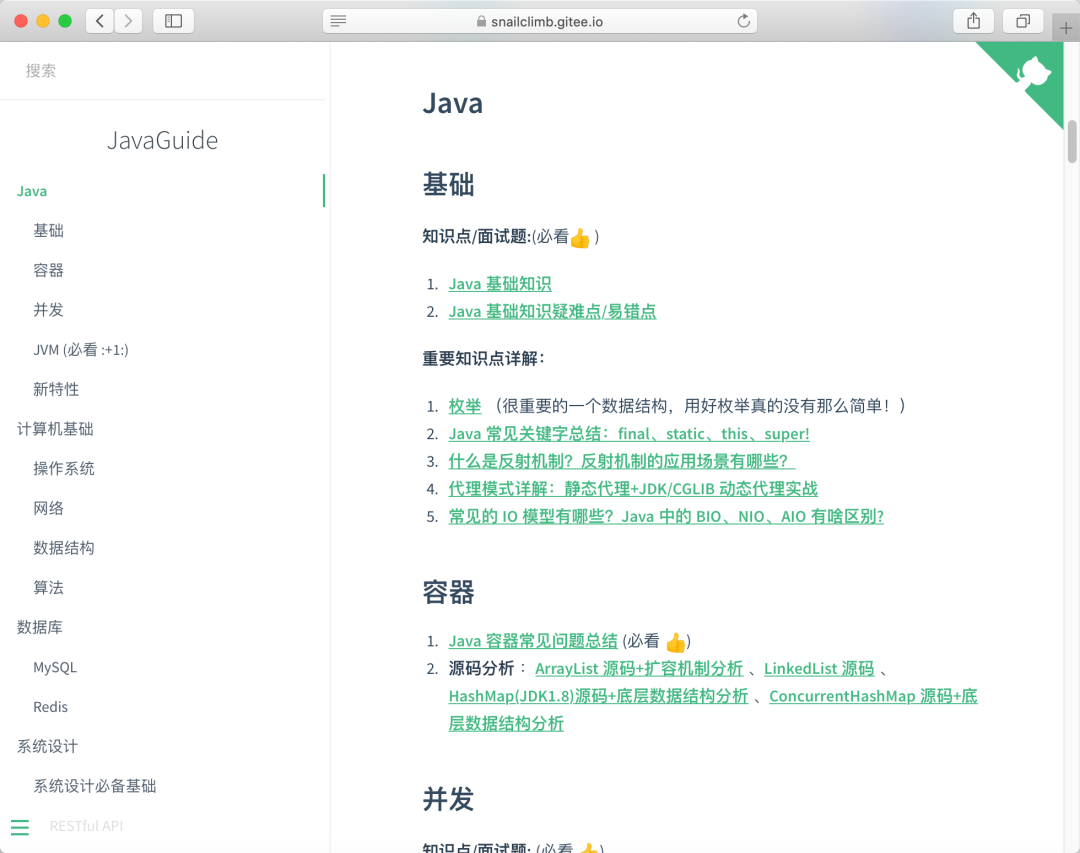The image size is (1080, 853).
Task: Open the 枚举 link
Action: (x=465, y=406)
